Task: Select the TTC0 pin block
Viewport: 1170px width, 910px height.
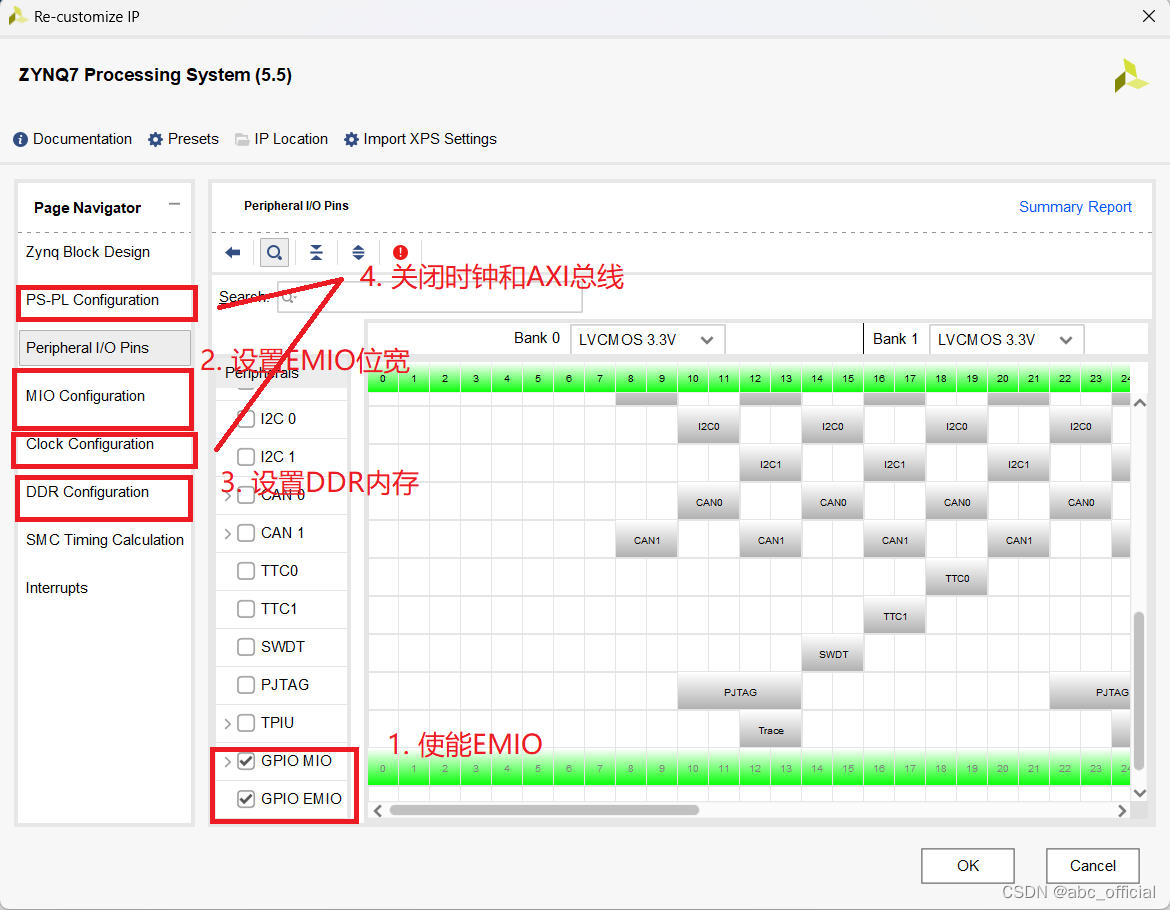Action: 957,577
